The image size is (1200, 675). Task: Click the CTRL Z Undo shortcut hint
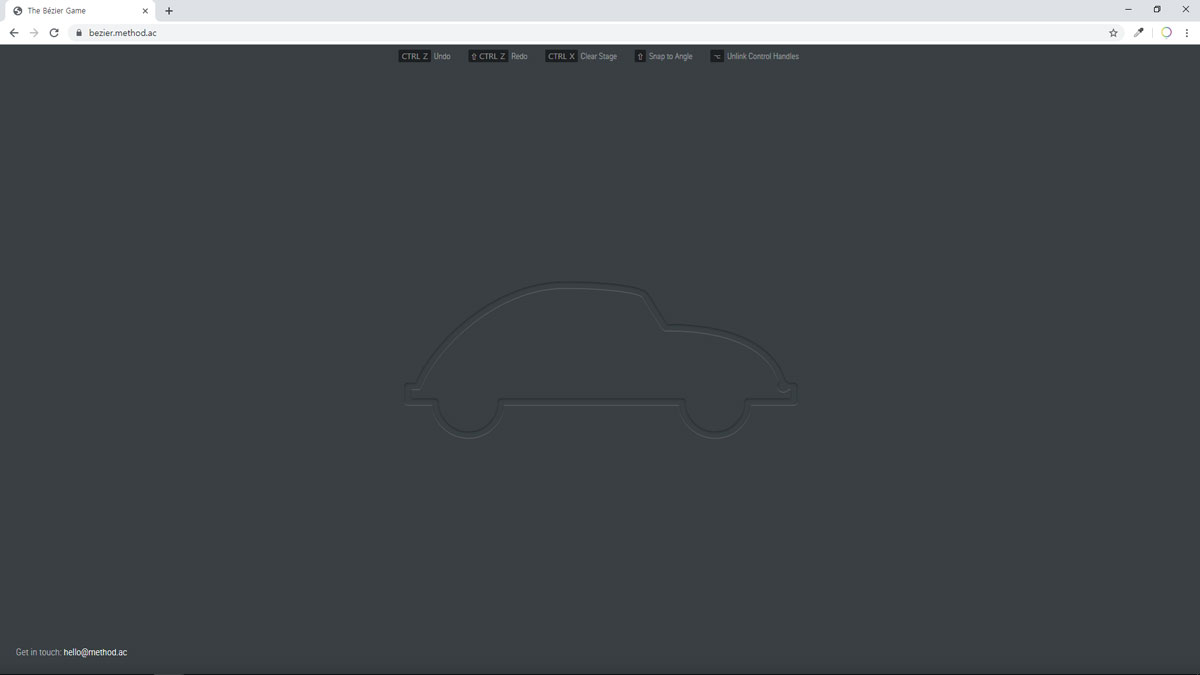tap(425, 57)
